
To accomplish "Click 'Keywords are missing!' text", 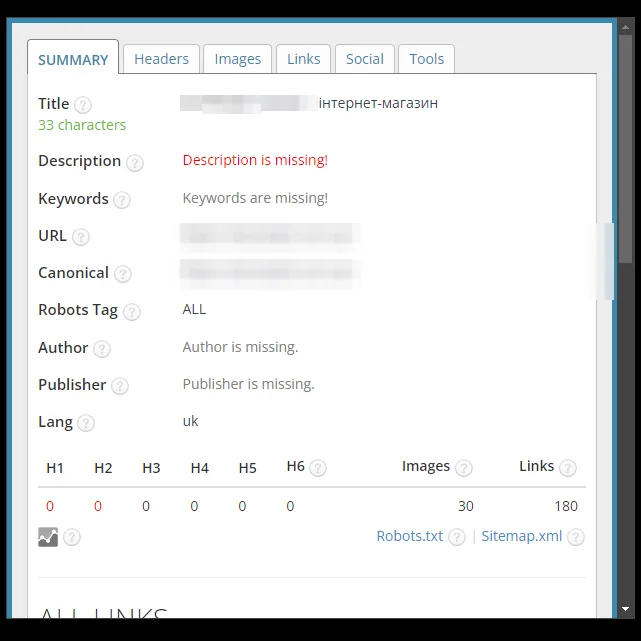I will (x=255, y=198).
